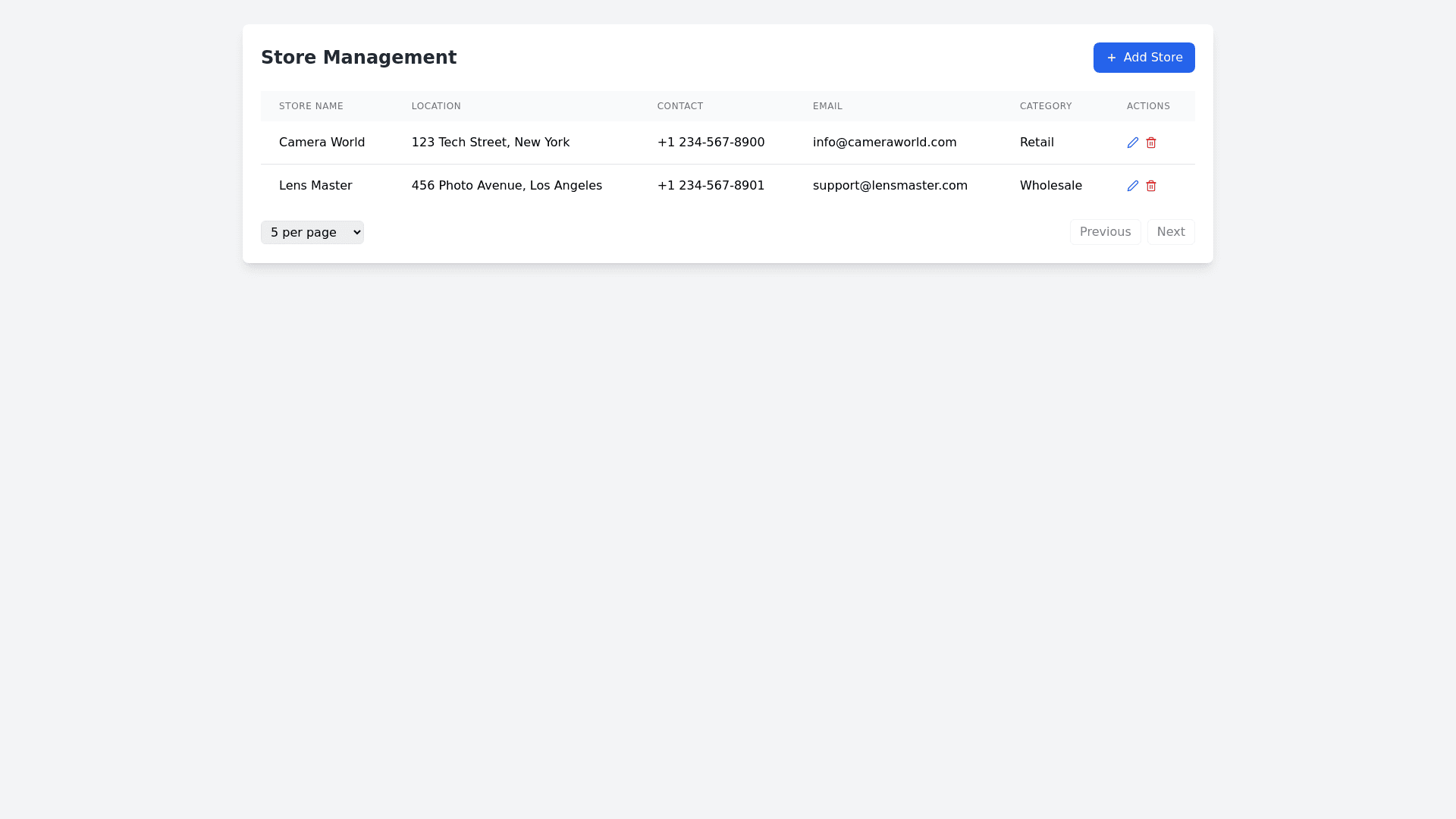The image size is (1456, 819).
Task: Go to the Next page
Action: point(1170,232)
